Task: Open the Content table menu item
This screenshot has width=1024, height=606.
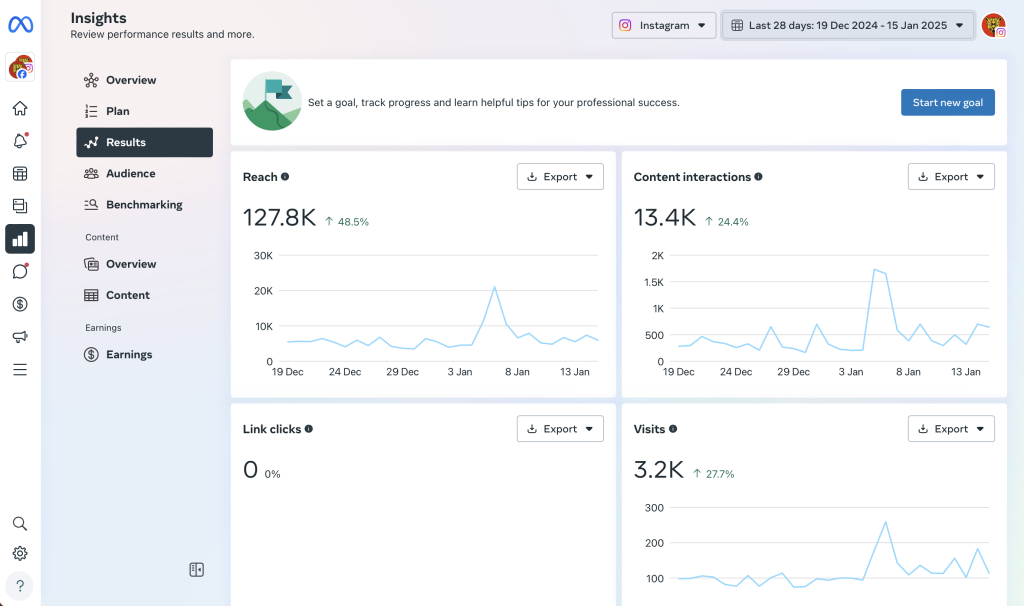Action: 144,295
